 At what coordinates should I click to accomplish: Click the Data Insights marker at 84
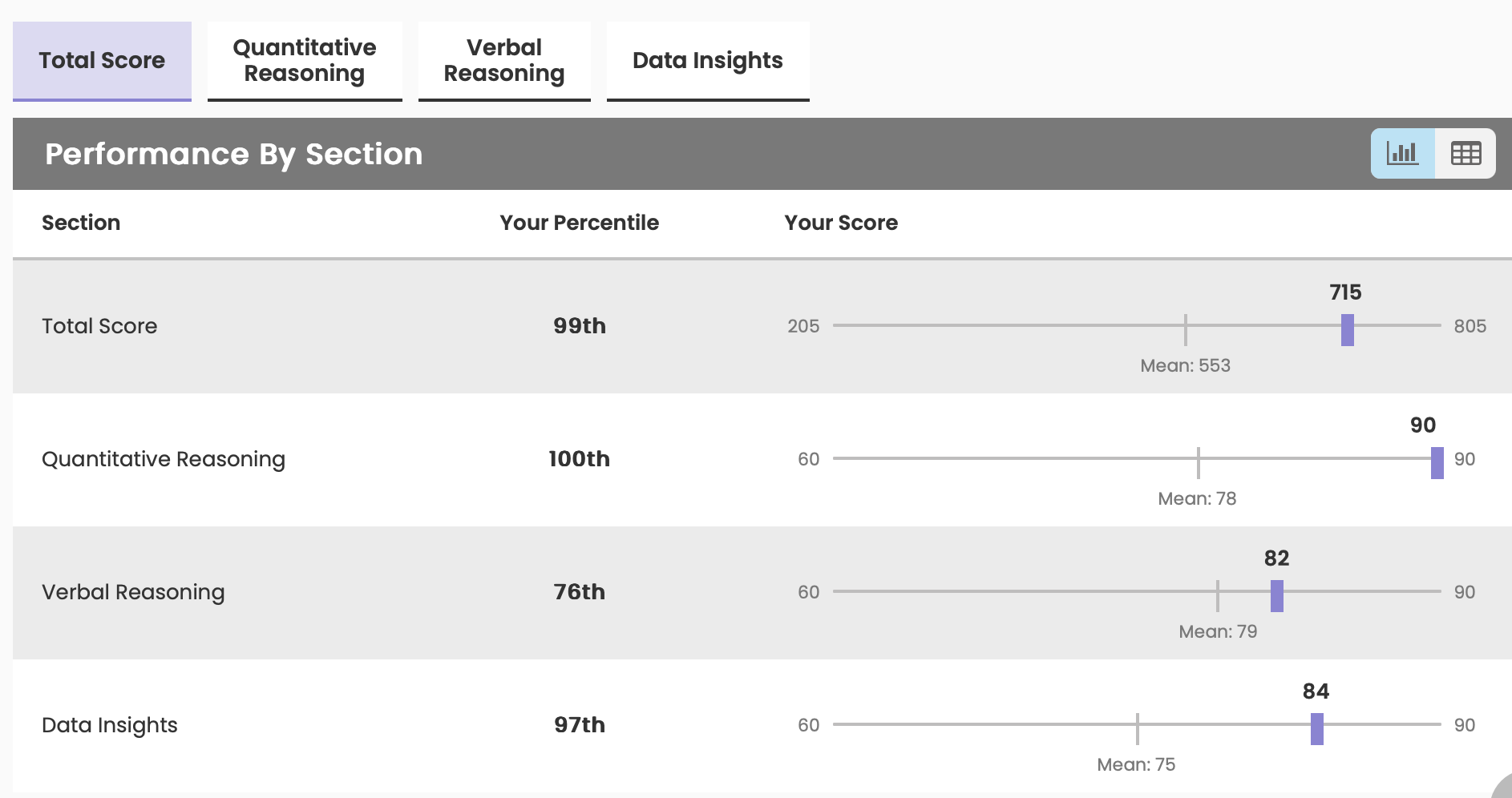1316,725
